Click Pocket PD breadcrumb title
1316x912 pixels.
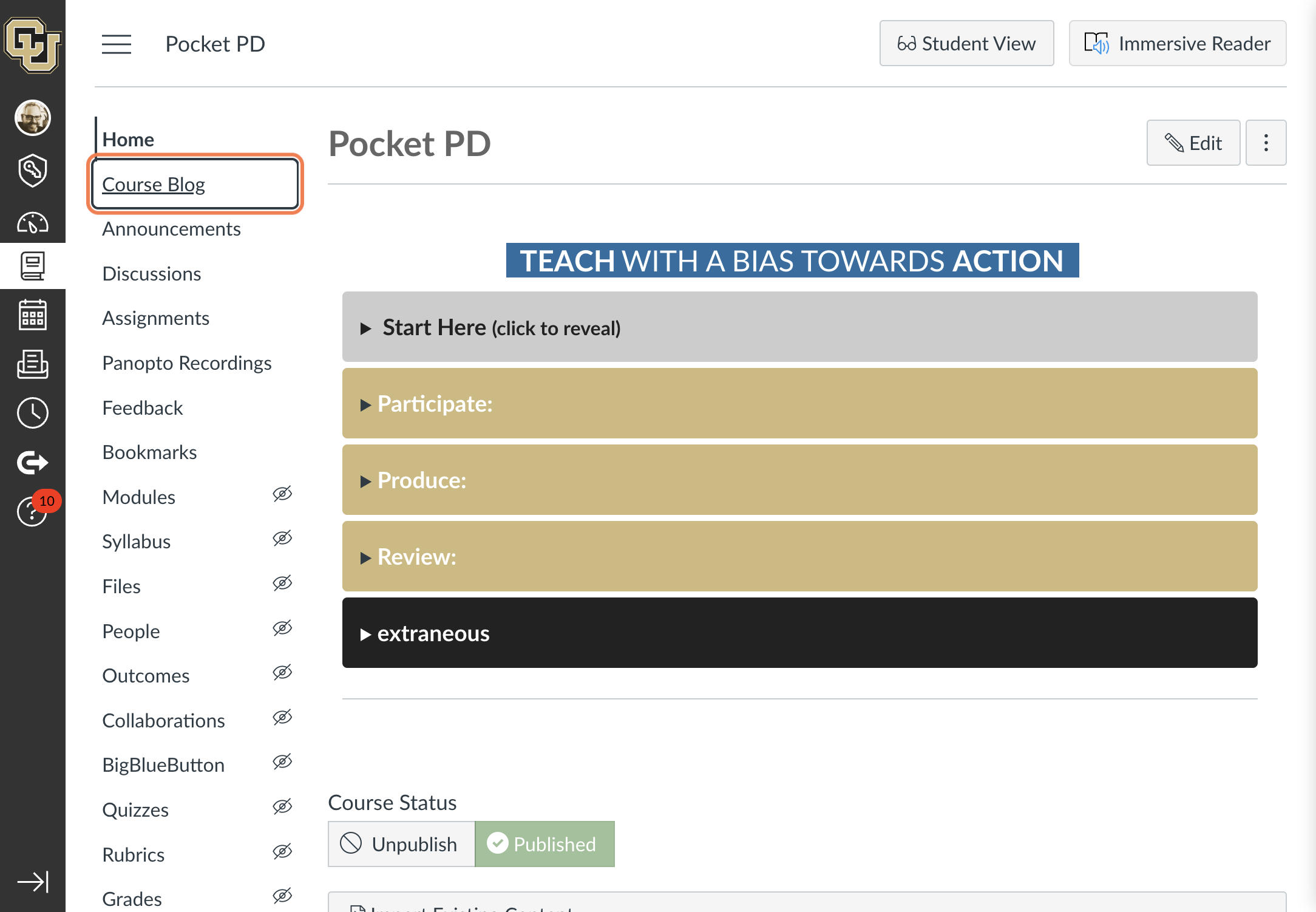215,44
